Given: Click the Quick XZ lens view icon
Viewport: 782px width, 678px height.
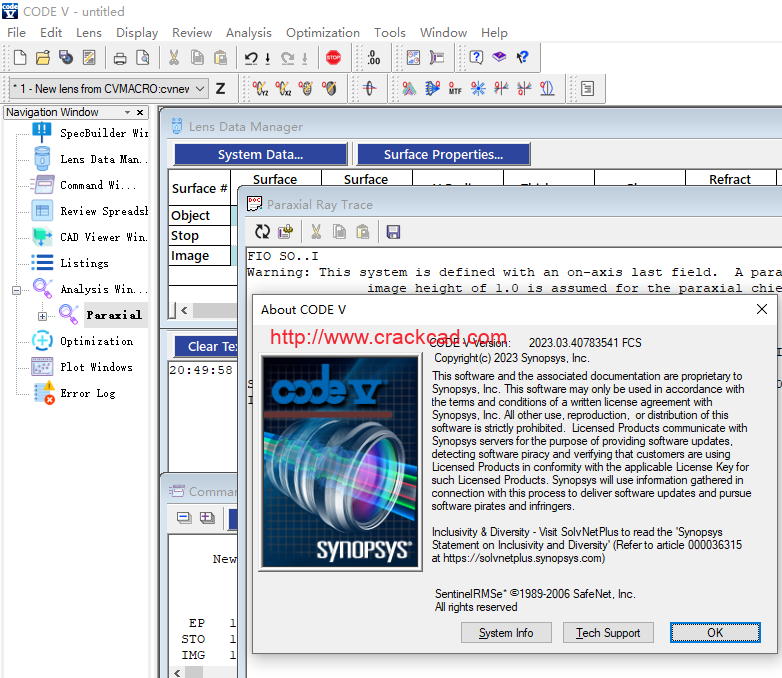Looking at the screenshot, I should click(x=283, y=89).
